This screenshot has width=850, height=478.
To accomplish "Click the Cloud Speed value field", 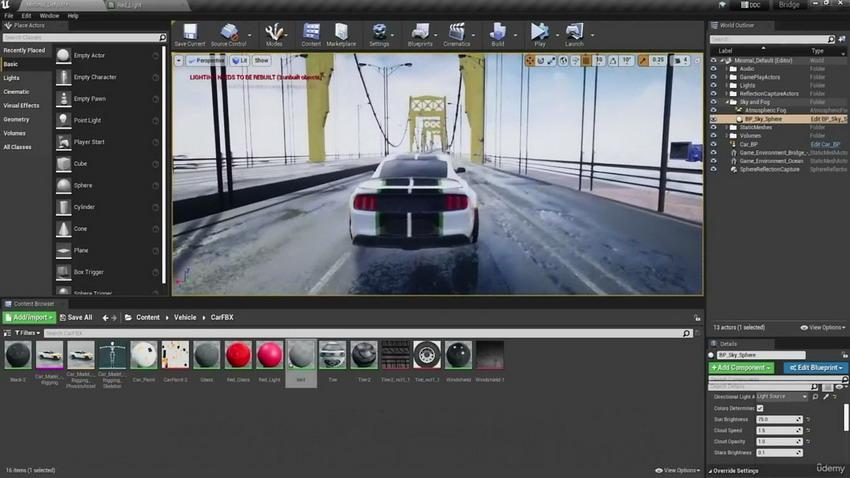I will [778, 430].
